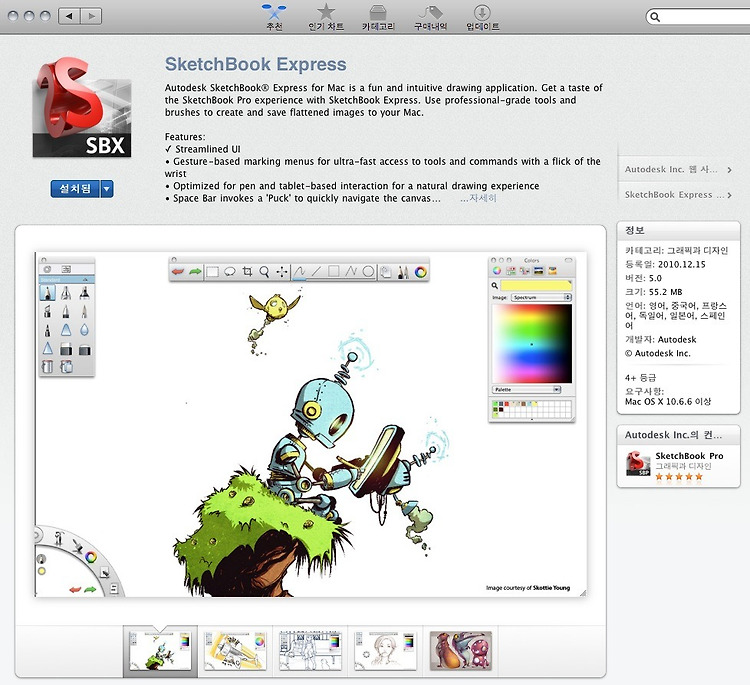750x685 pixels.
Task: Click the Mac OS X 10.6.6 requirement text
Action: tap(668, 402)
